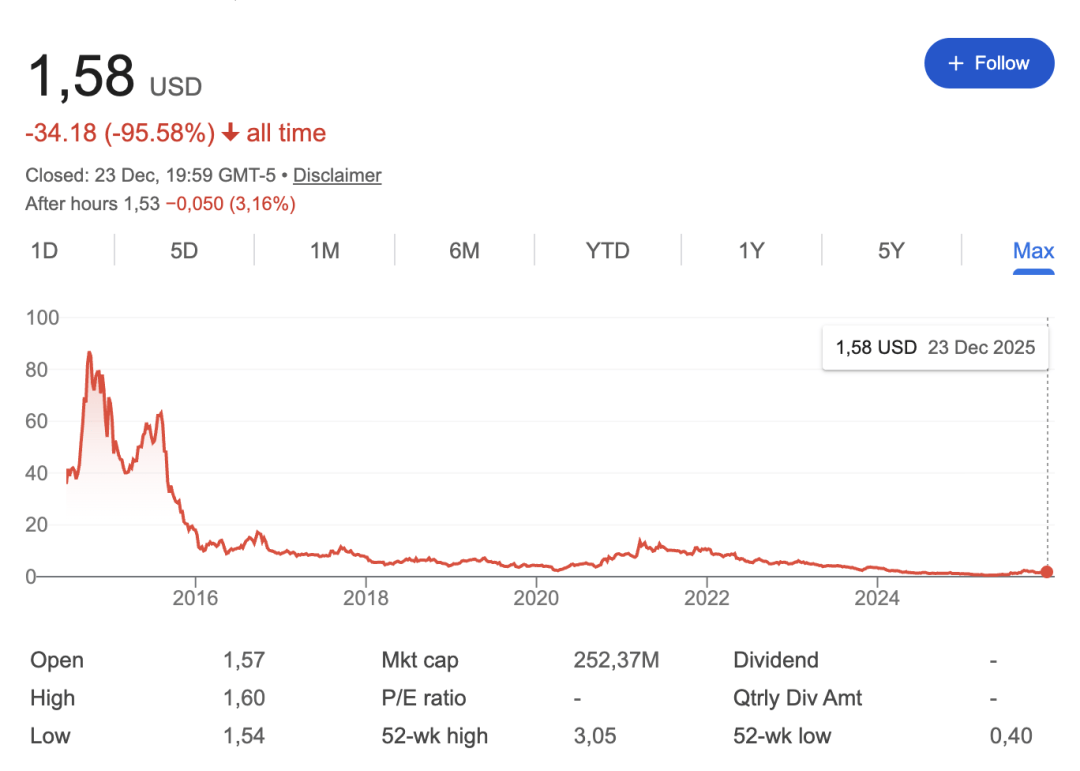Select the YTD tab
The width and height of the screenshot is (1080, 771).
click(x=607, y=250)
